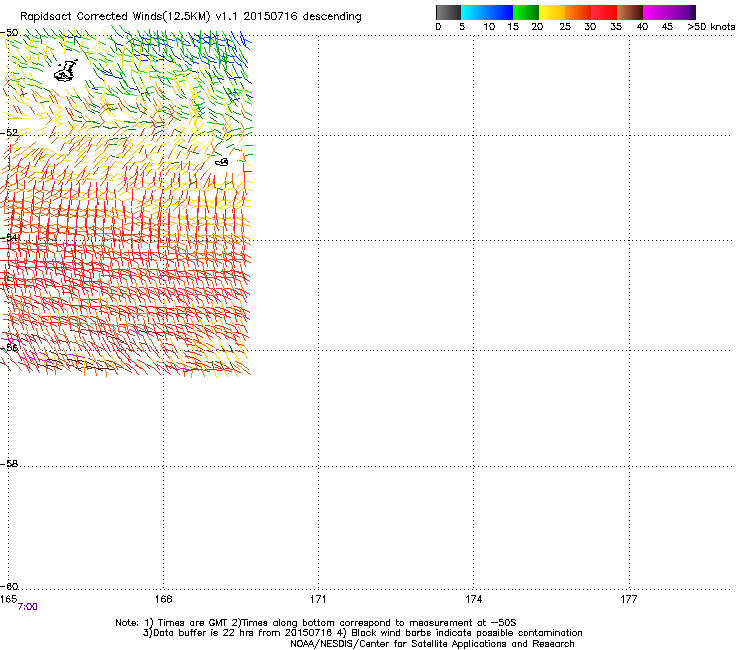Select the brown 35-40 knot legend segment
This screenshot has width=740, height=650.
click(x=630, y=12)
